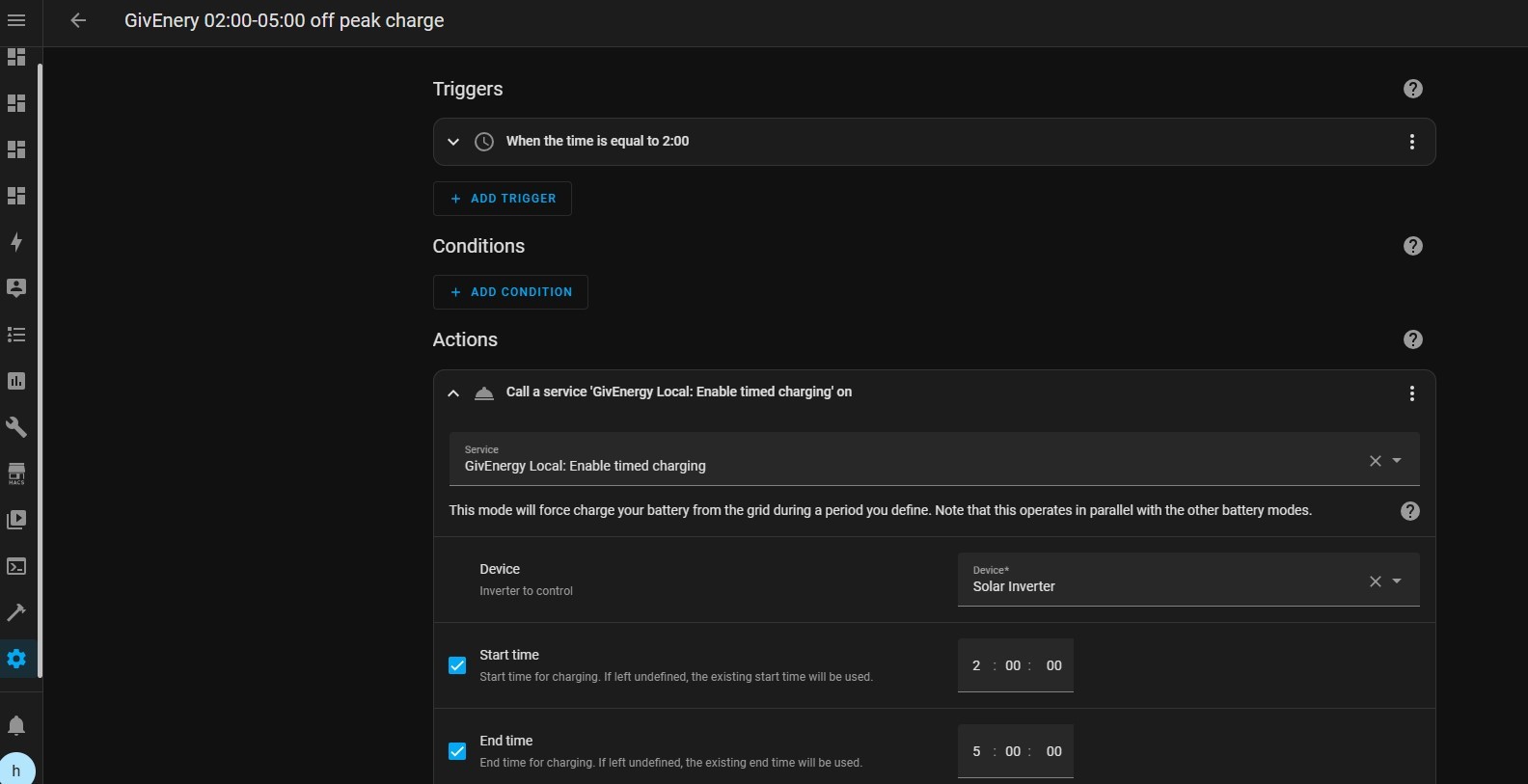
Task: Open the Terminal sidebar icon
Action: point(16,566)
